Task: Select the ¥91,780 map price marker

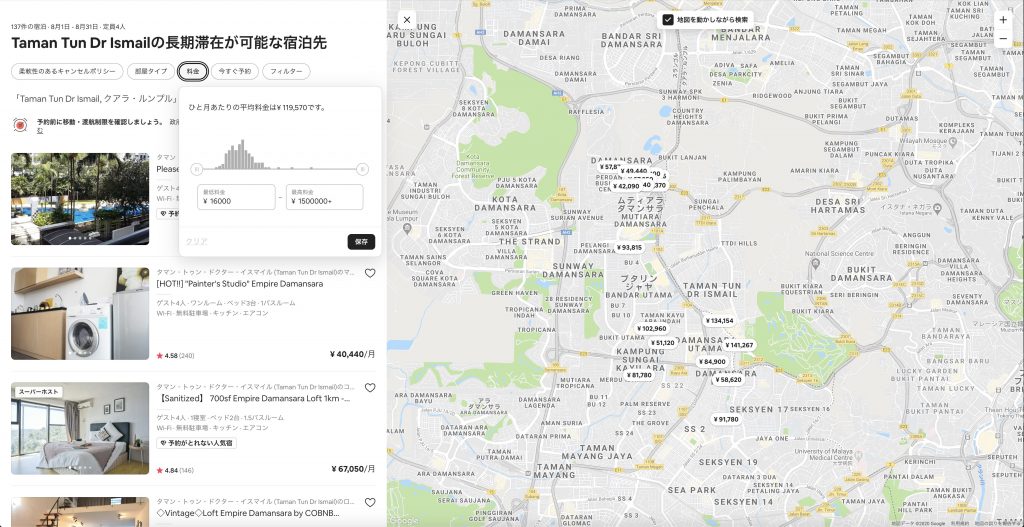Action: pos(726,419)
